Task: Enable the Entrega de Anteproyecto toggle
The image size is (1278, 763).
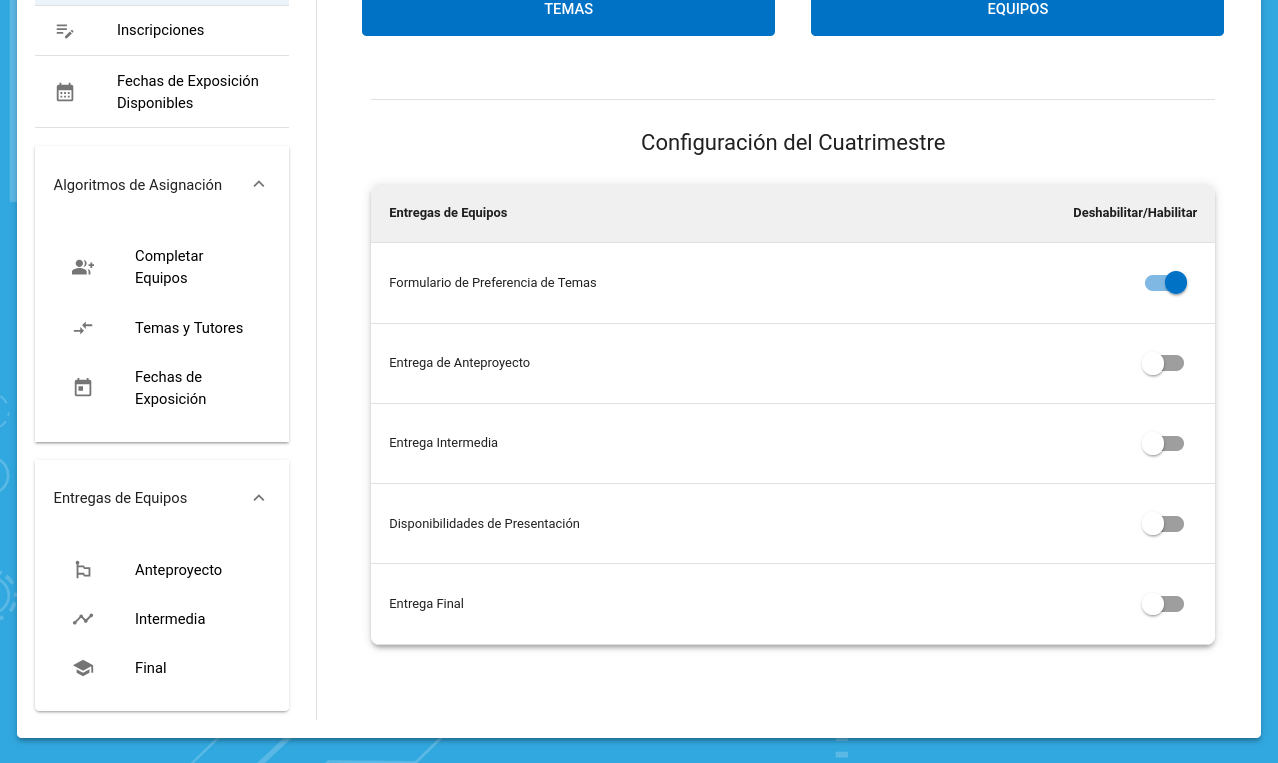Action: coord(1163,364)
